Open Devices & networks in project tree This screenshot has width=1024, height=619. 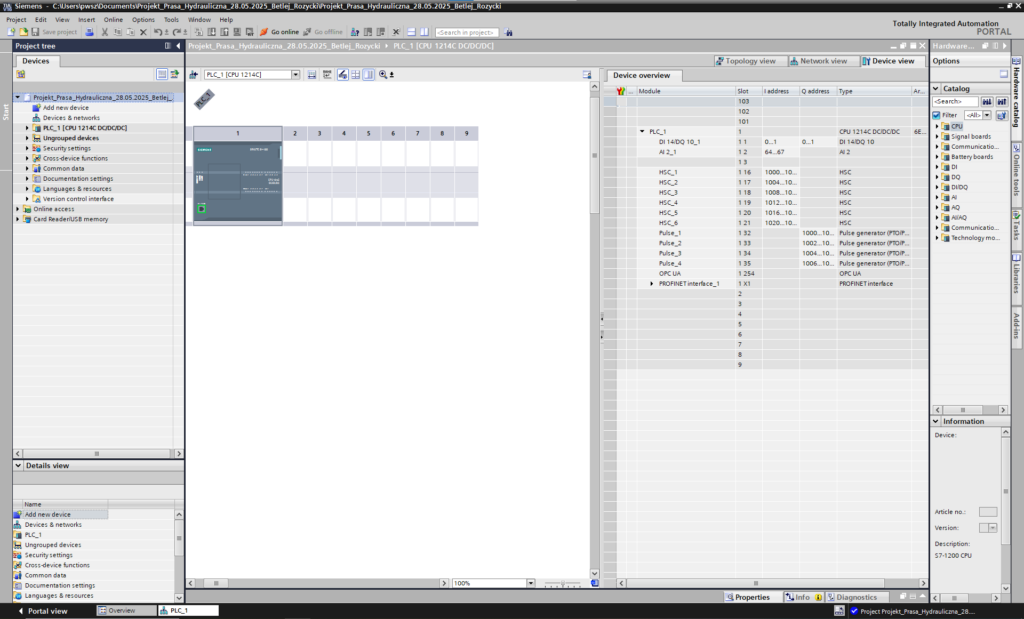[x=71, y=118]
